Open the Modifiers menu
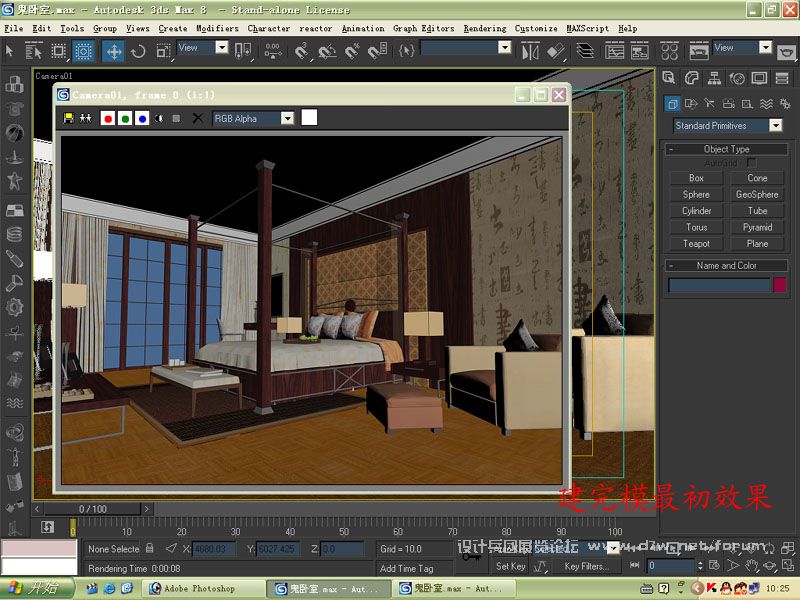This screenshot has height=600, width=800. (217, 28)
